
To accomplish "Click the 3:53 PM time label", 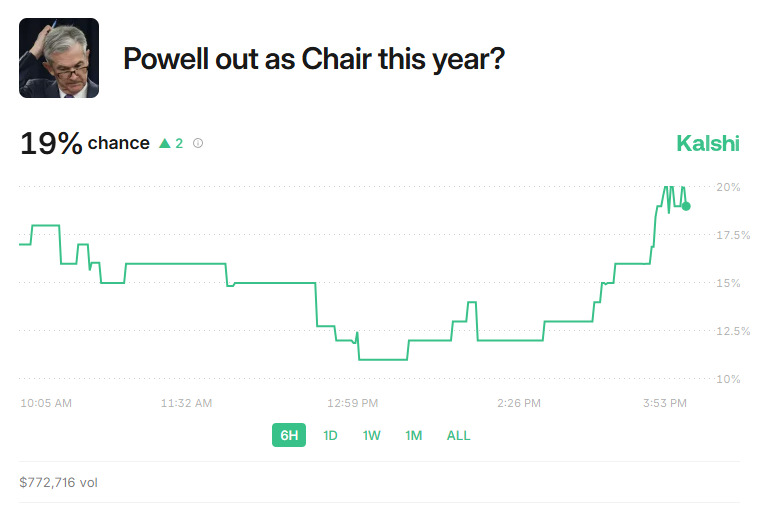I will tap(664, 403).
